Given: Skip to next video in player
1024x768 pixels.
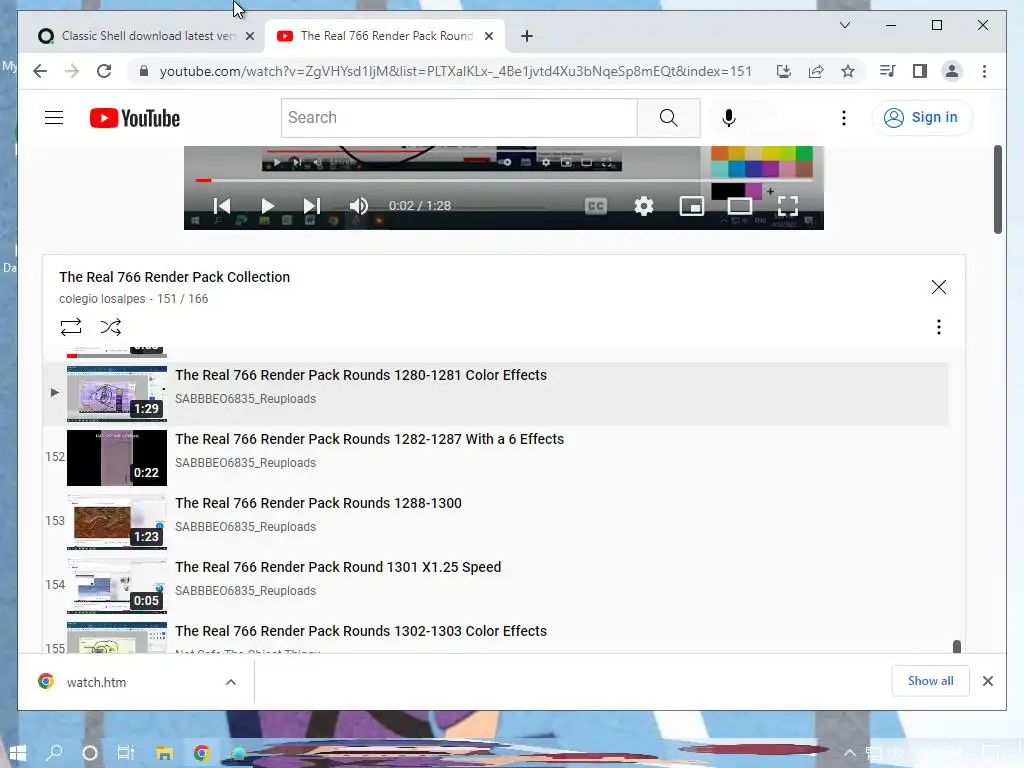Looking at the screenshot, I should point(312,206).
